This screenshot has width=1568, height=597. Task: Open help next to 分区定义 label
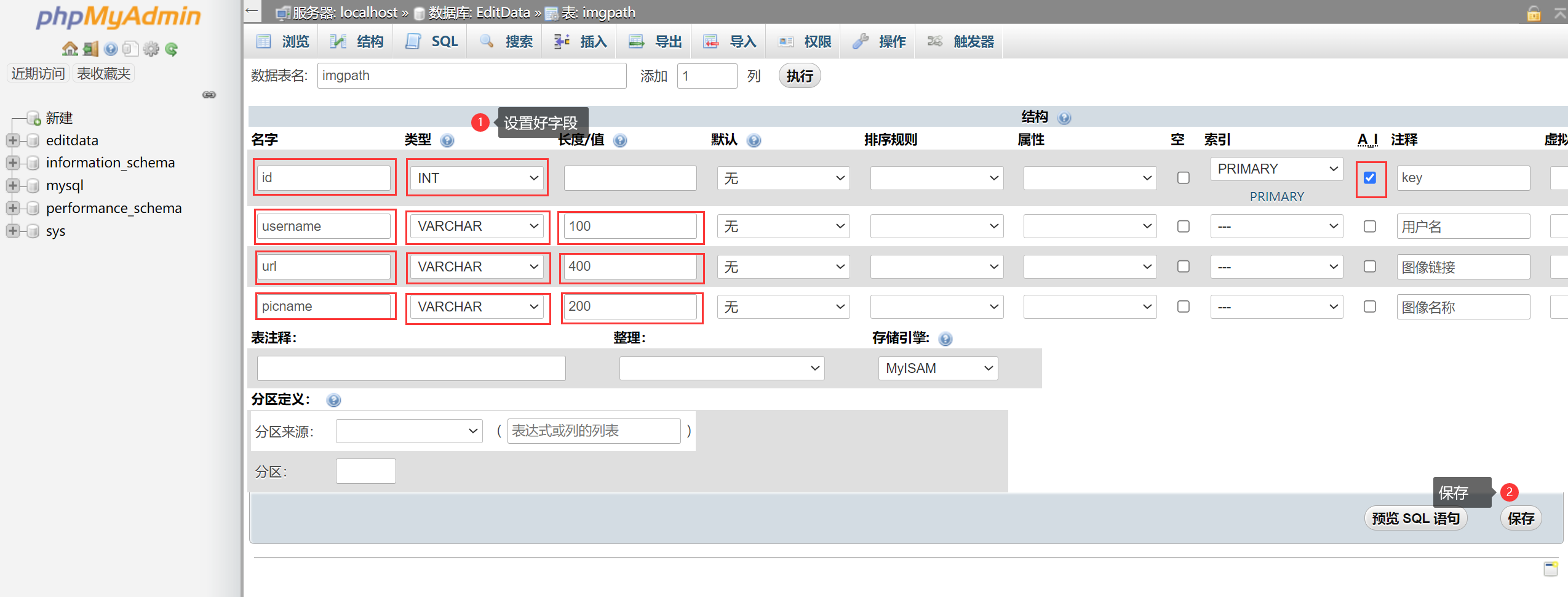coord(333,400)
